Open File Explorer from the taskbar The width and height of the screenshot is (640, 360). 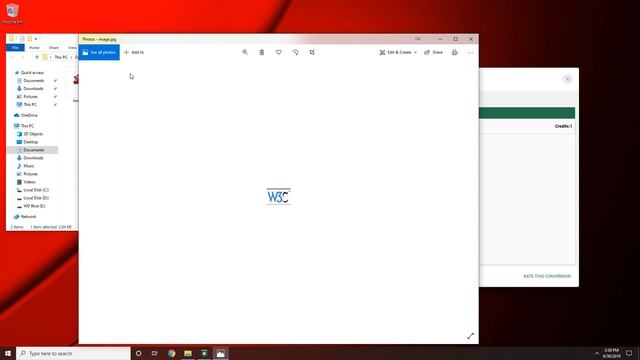pos(188,353)
